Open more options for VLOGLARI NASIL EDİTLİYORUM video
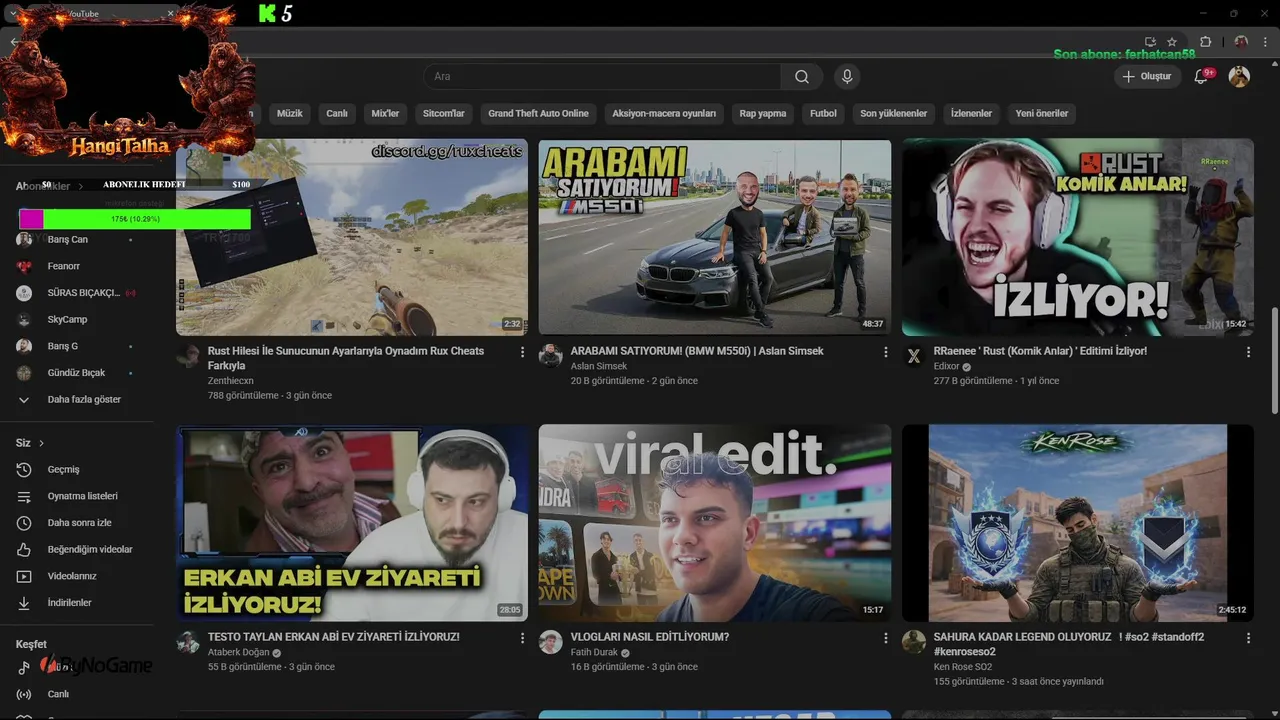The image size is (1280, 720). [x=885, y=638]
